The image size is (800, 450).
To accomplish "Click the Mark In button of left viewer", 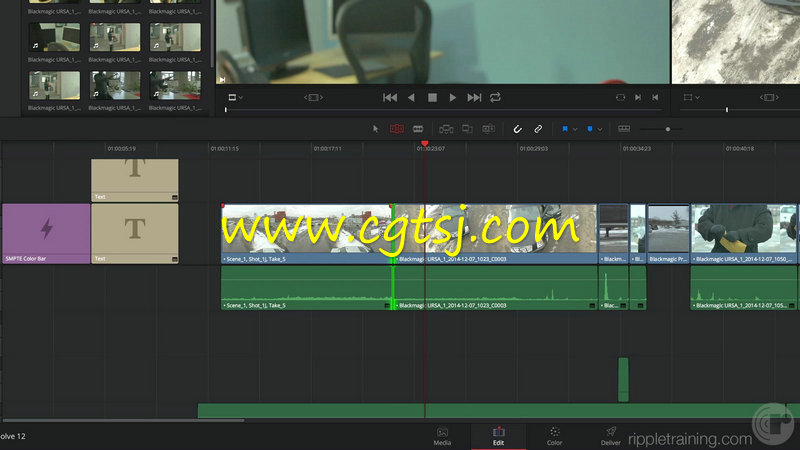I will pyautogui.click(x=638, y=97).
